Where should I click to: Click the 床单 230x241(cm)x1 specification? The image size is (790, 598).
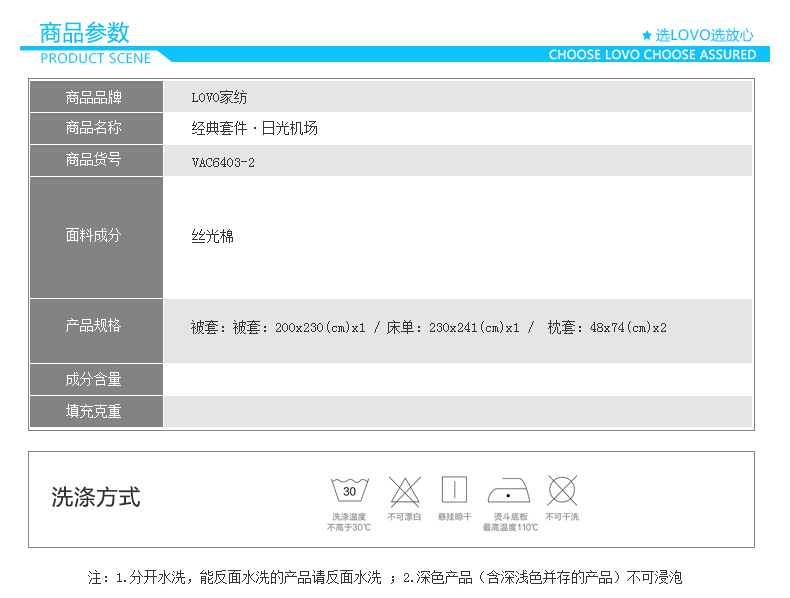coord(453,327)
